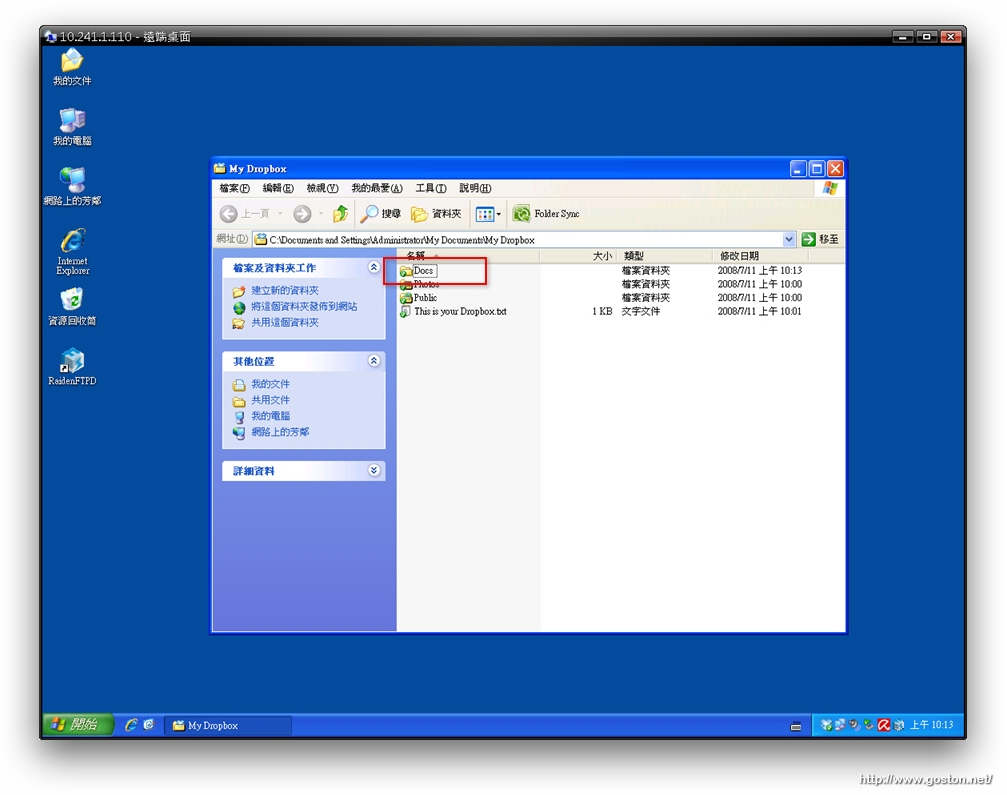Click the speaker volume tray icon
The width and height of the screenshot is (1007, 795).
point(854,725)
